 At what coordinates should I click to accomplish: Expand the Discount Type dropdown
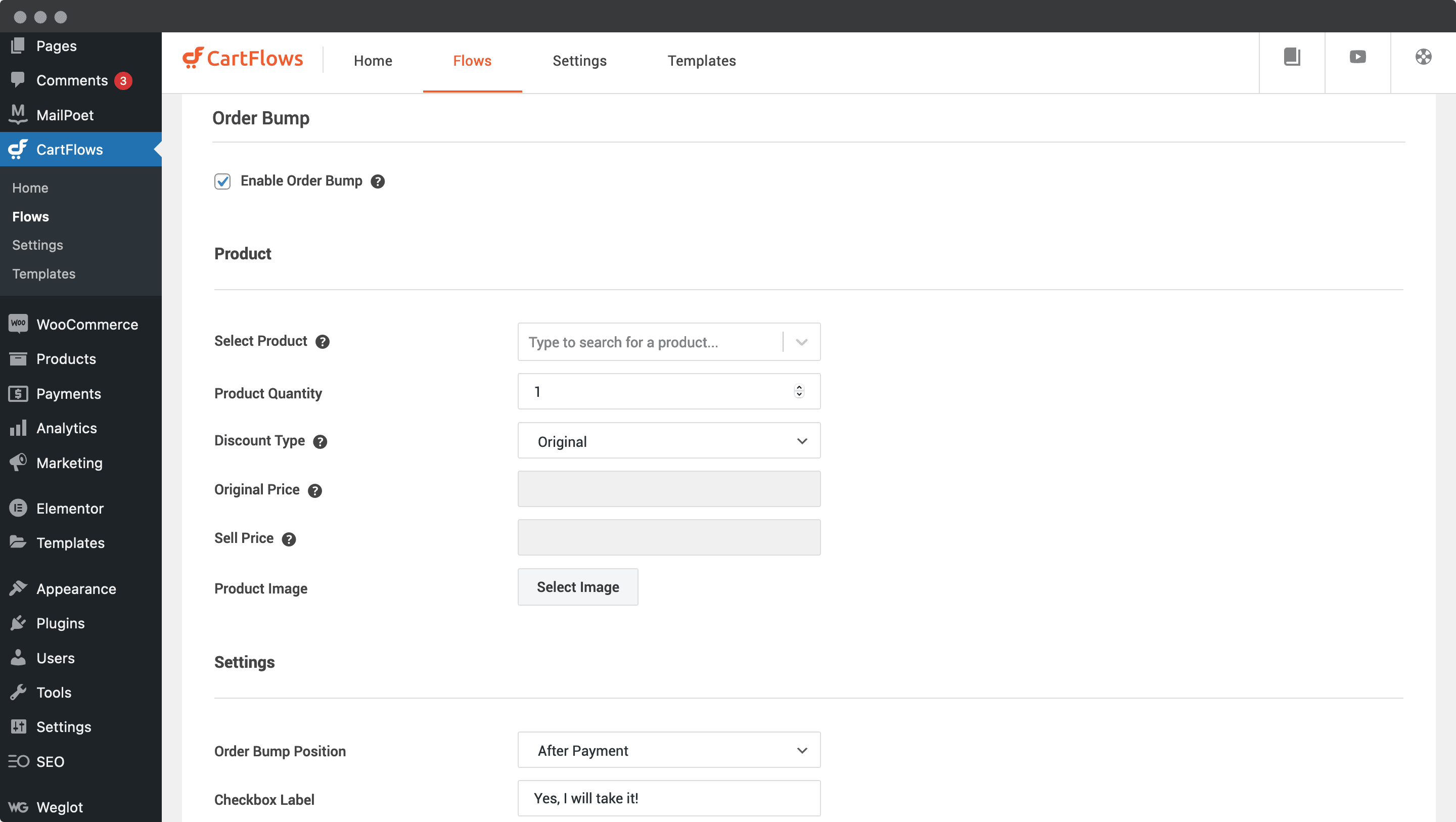[x=669, y=440]
